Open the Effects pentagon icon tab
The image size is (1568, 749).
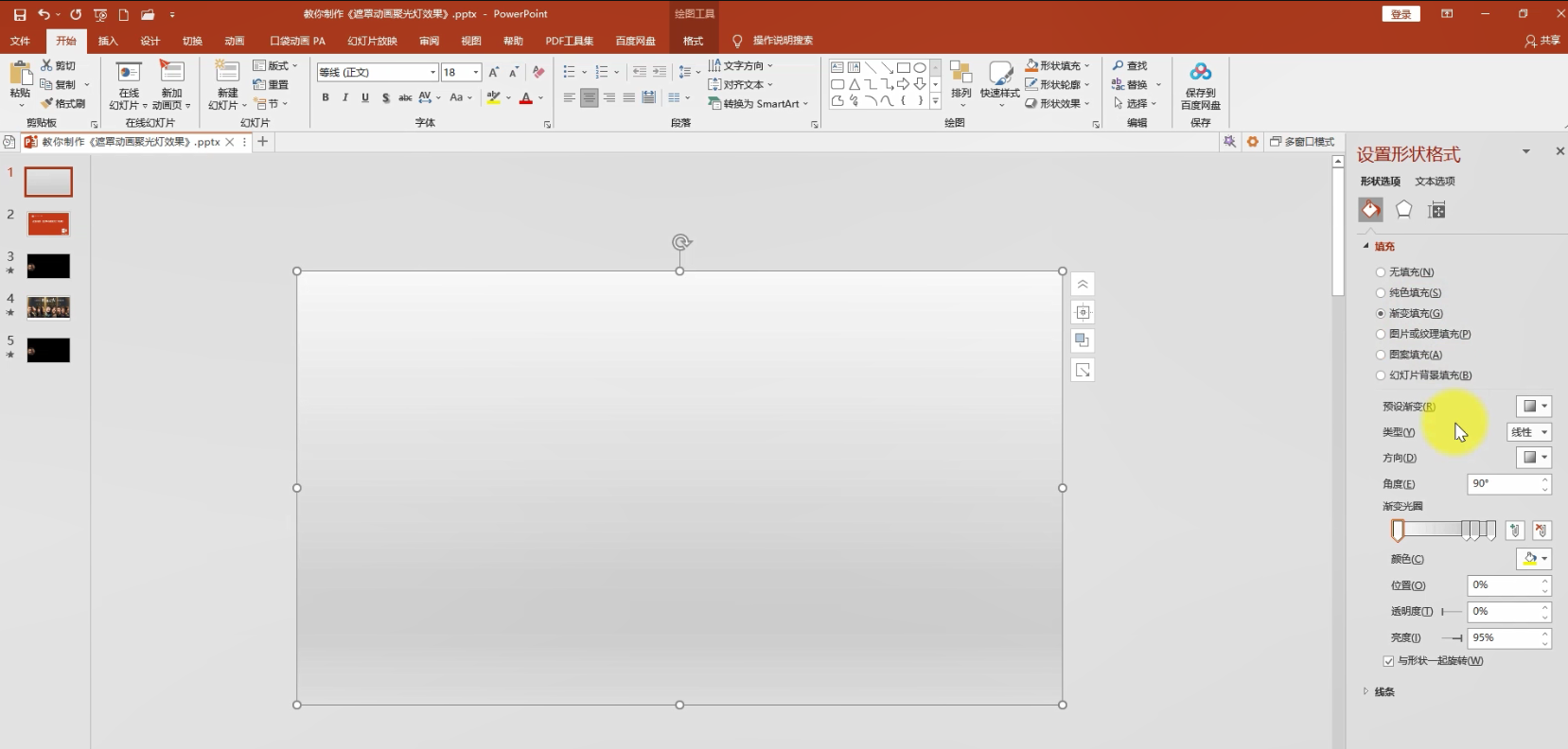pyautogui.click(x=1403, y=210)
